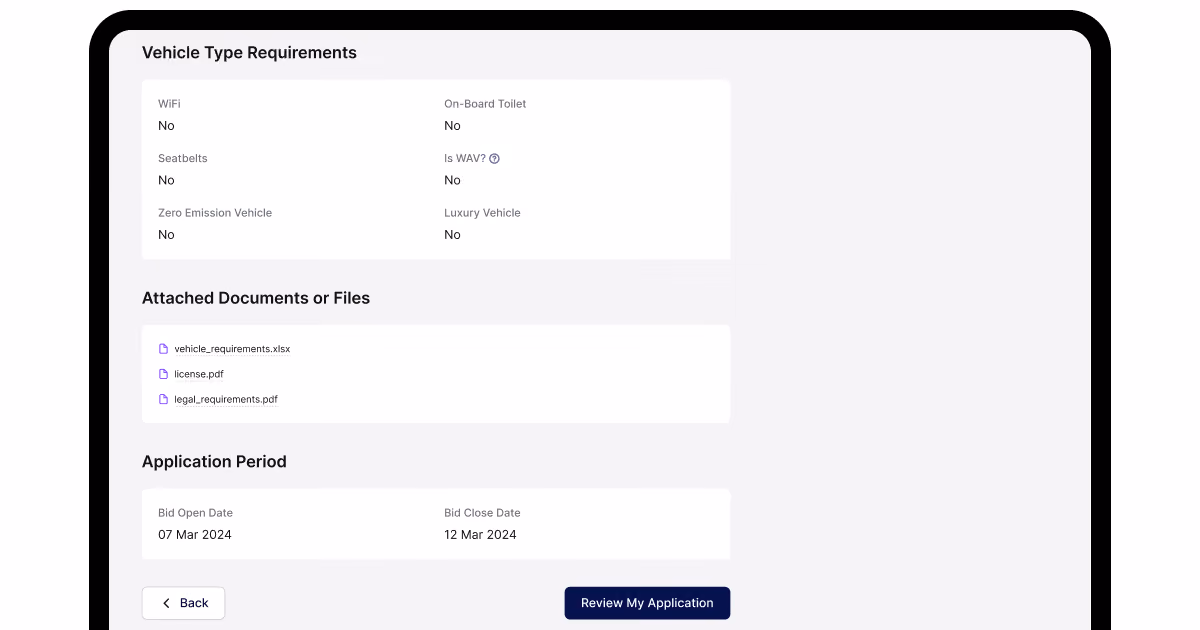
Task: Click the No value under On-Board Toilet
Action: point(452,126)
